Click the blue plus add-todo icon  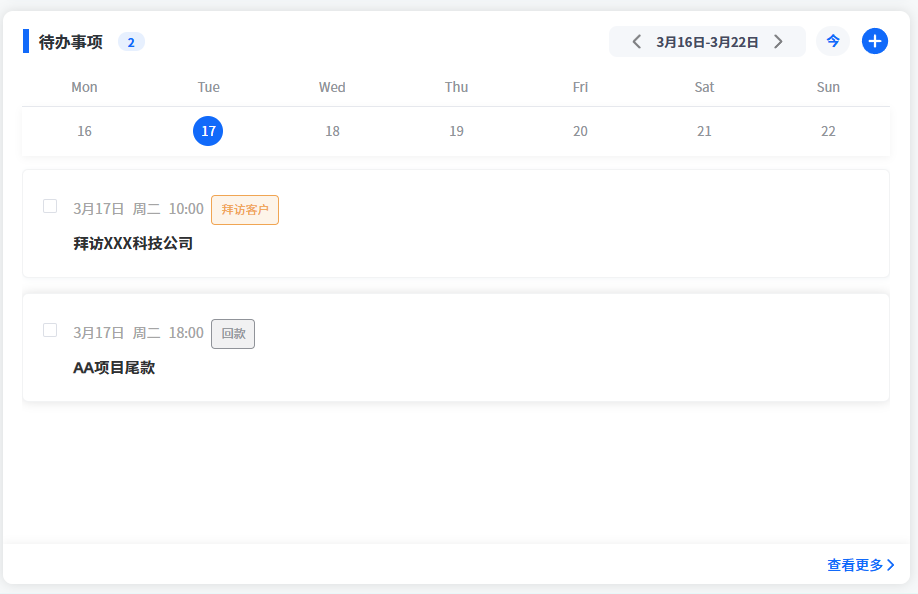click(875, 41)
